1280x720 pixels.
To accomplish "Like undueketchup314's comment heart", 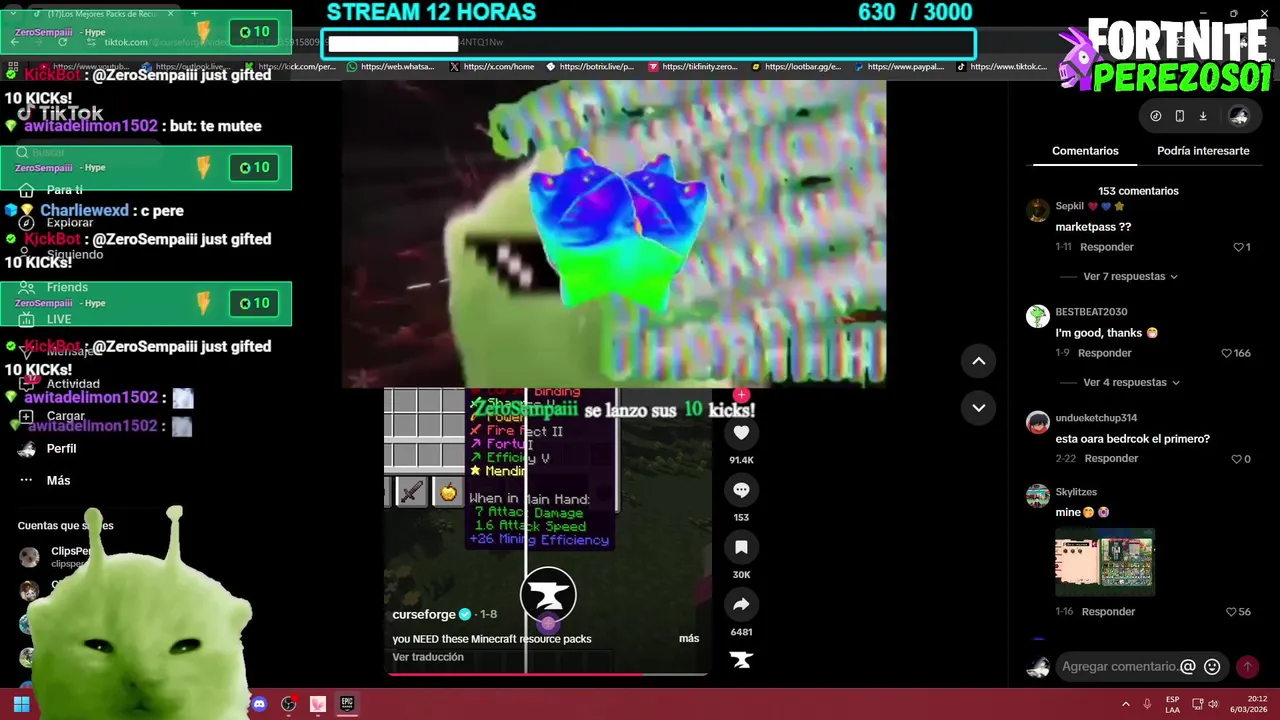I will [1237, 459].
